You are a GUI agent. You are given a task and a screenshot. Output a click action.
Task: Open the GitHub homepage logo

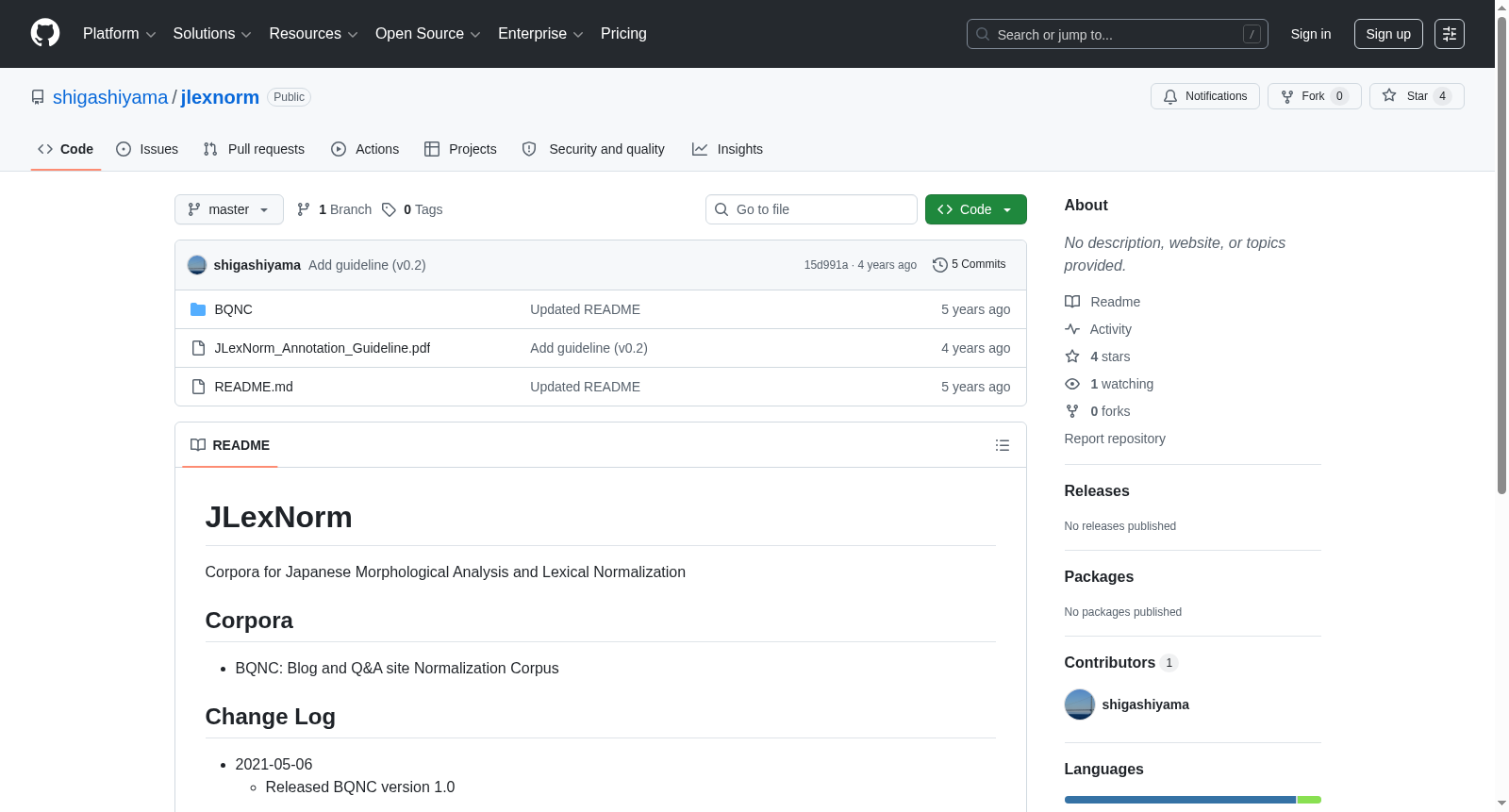click(x=45, y=33)
